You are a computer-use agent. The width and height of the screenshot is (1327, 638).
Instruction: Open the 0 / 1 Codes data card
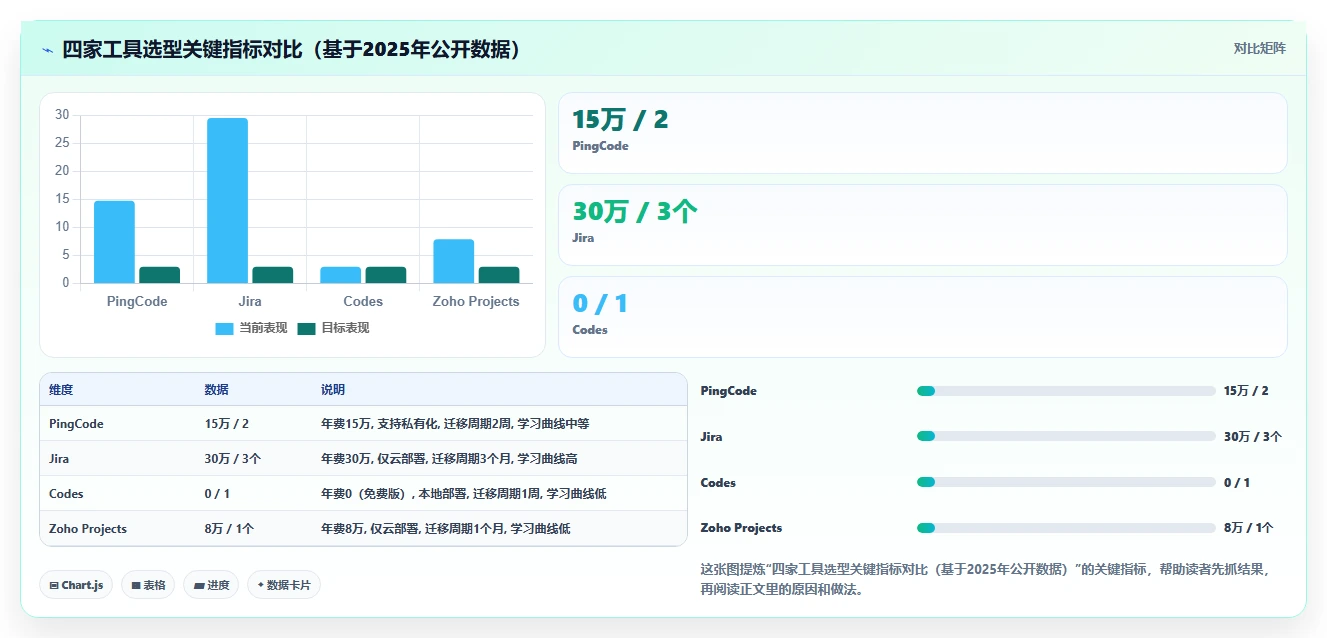(922, 317)
